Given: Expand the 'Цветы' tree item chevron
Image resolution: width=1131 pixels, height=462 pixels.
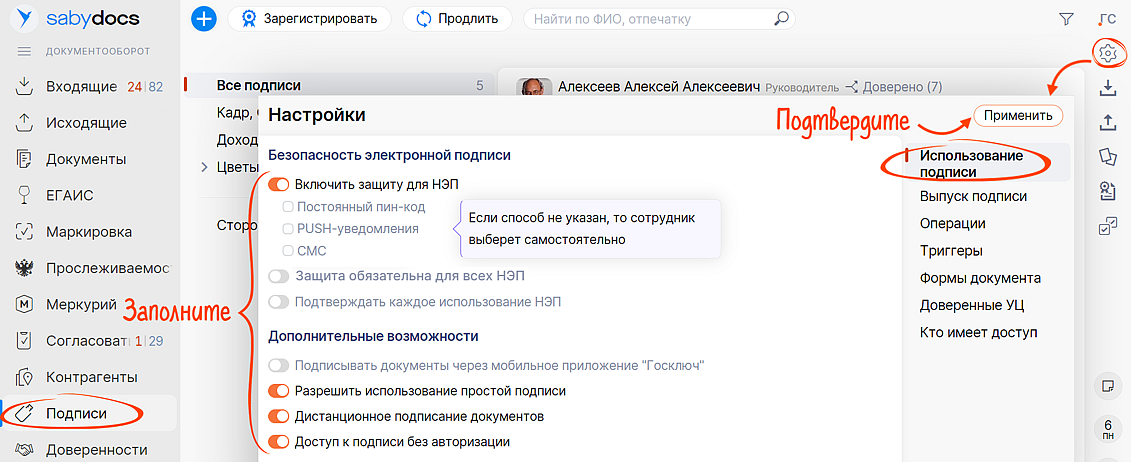Looking at the screenshot, I should point(204,167).
